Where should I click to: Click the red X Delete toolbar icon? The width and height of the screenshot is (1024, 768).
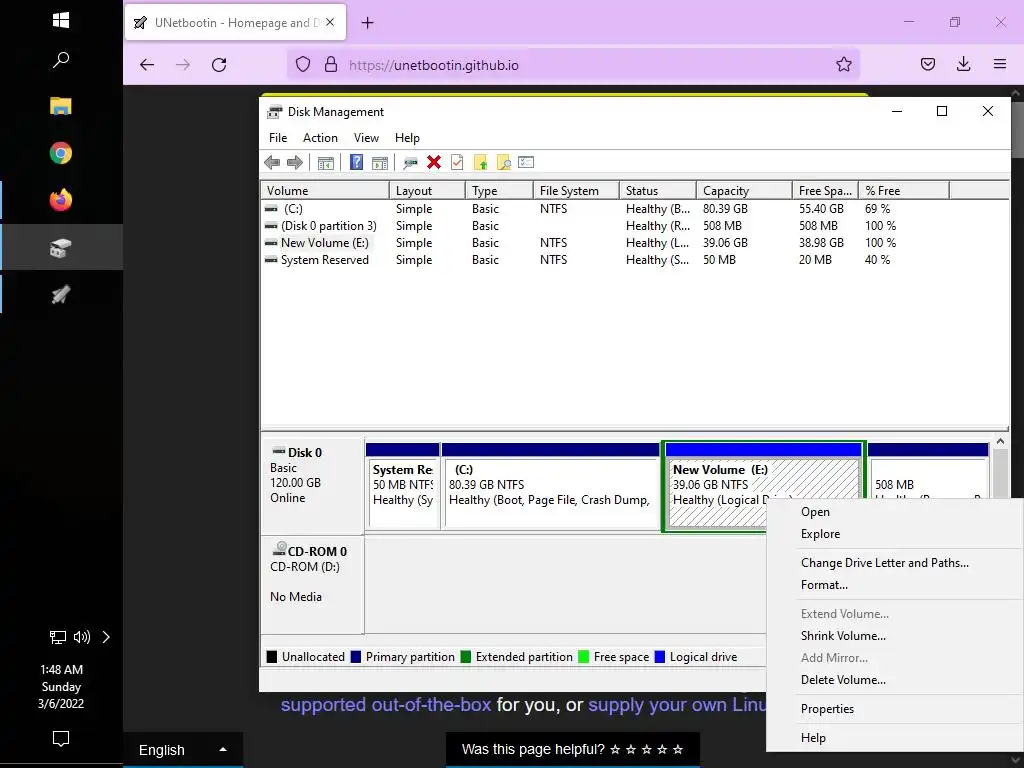pyautogui.click(x=434, y=163)
